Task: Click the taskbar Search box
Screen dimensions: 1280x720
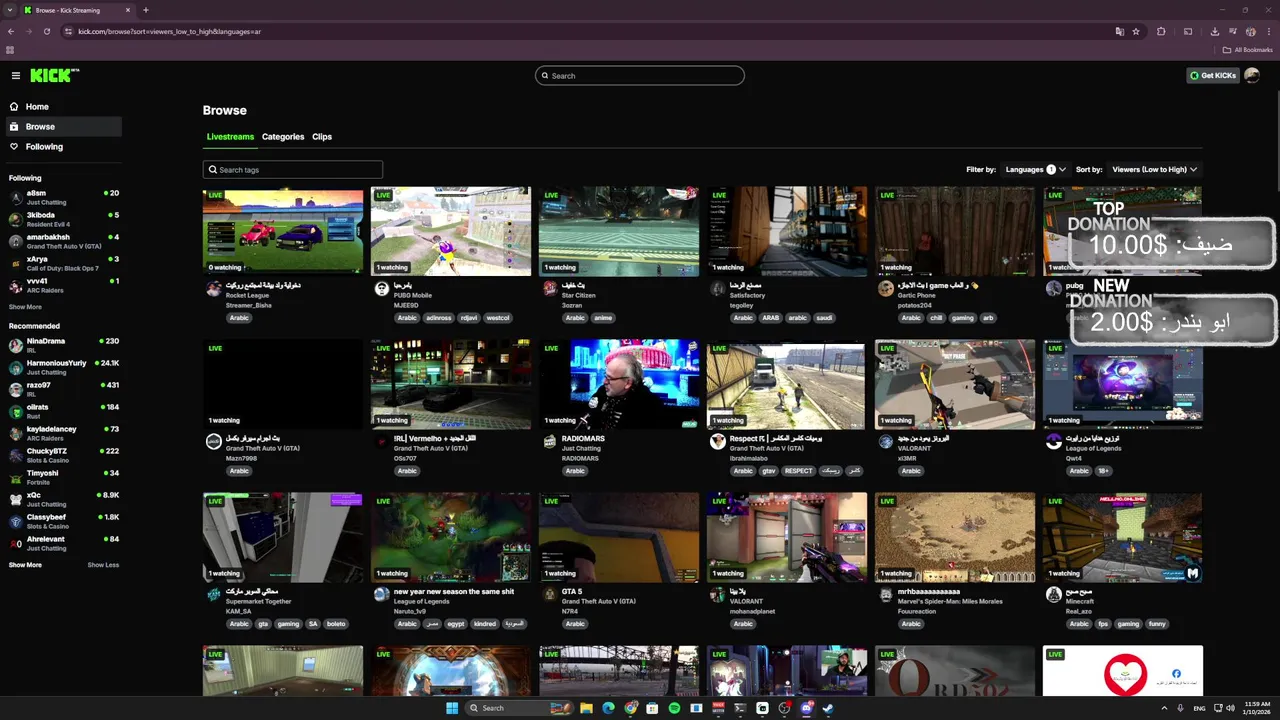Action: [x=520, y=708]
